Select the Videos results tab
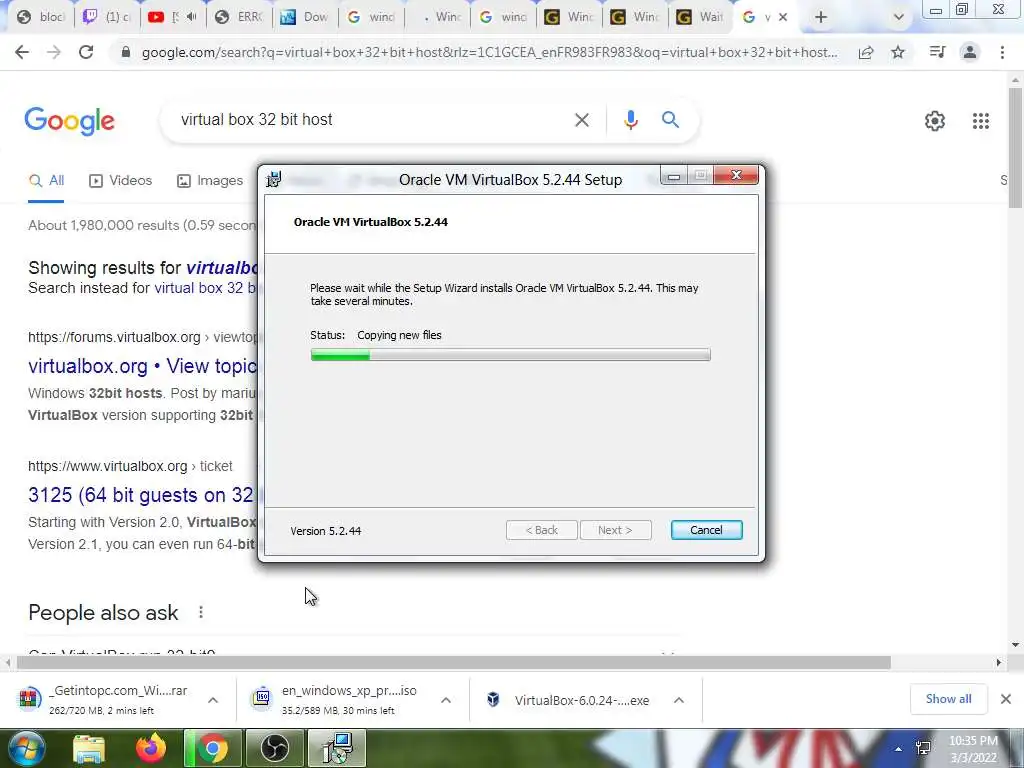The width and height of the screenshot is (1024, 768). coord(121,181)
